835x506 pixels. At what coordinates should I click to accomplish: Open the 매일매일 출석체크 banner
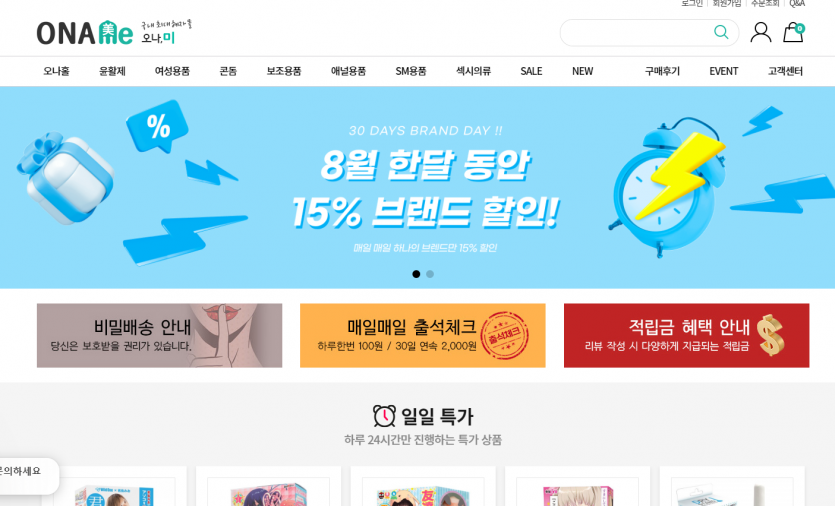point(423,336)
